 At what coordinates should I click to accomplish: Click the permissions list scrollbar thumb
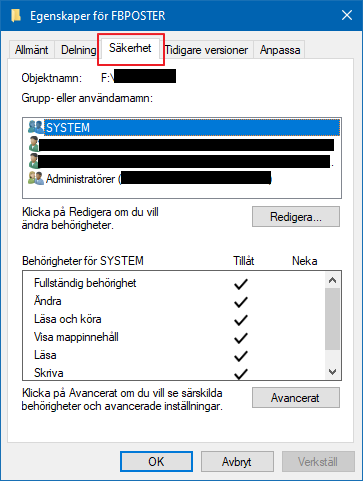click(332, 319)
